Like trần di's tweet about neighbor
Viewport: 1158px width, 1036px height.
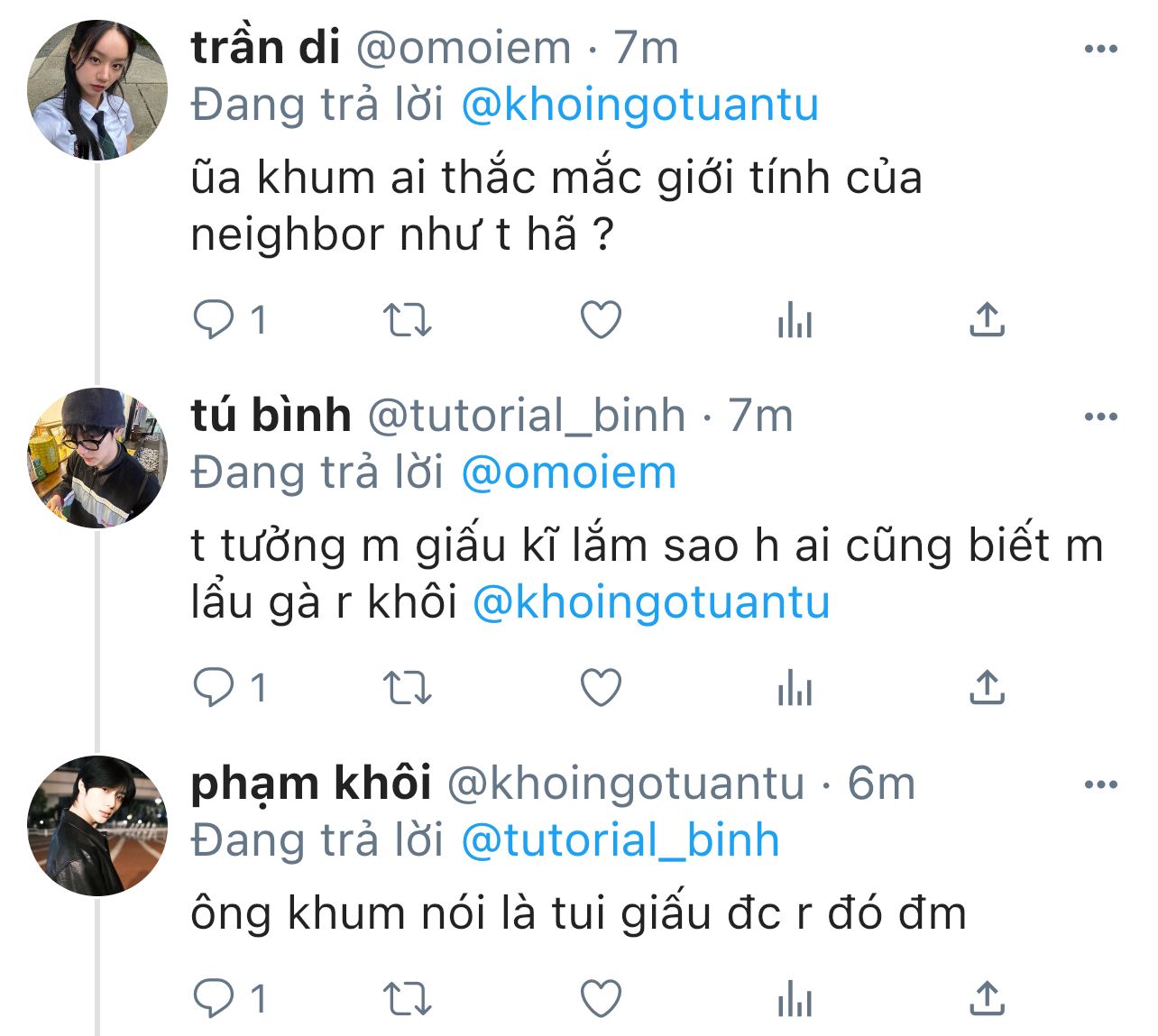click(x=601, y=320)
